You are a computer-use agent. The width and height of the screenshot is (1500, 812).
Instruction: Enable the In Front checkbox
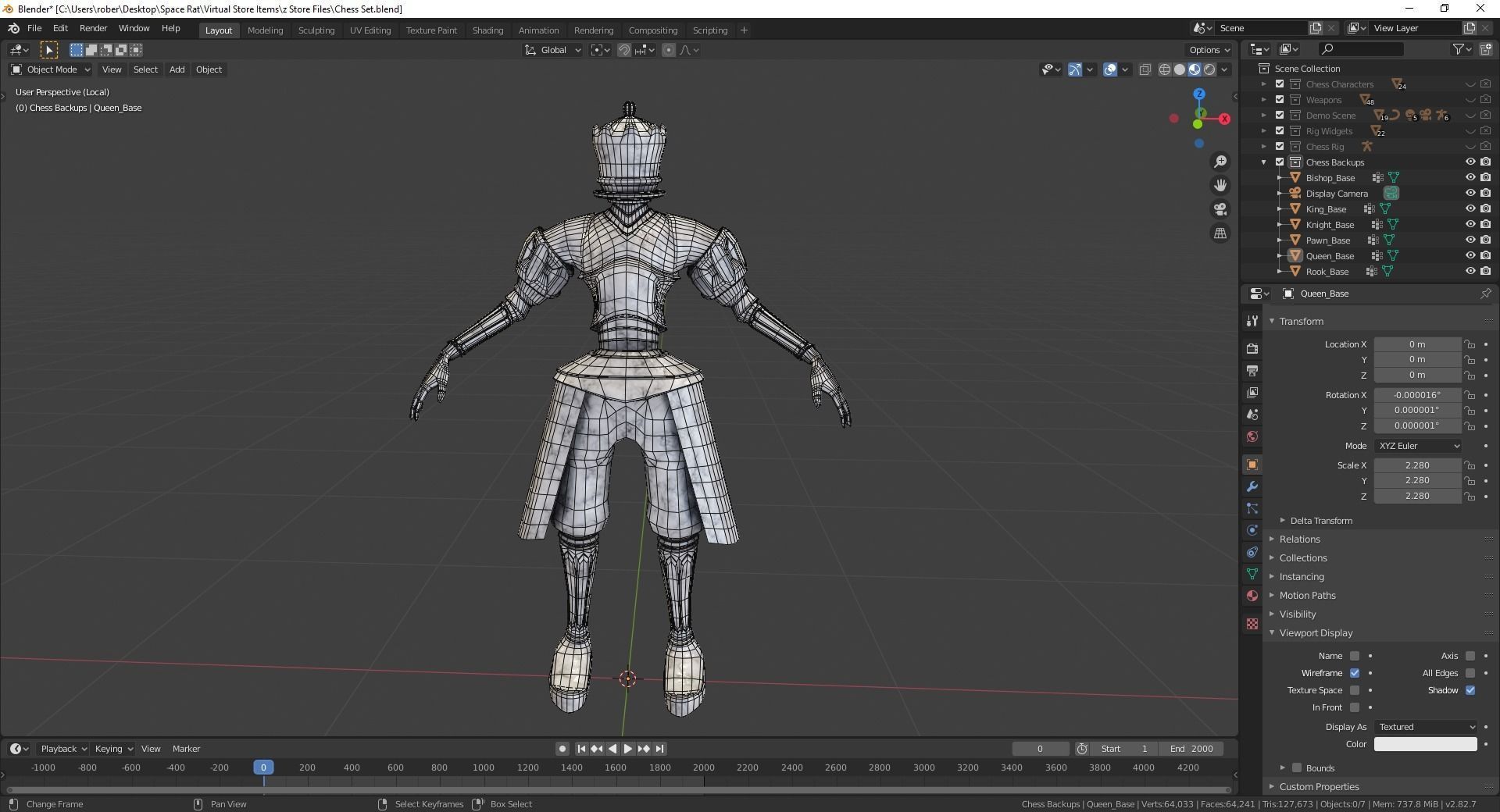point(1355,707)
